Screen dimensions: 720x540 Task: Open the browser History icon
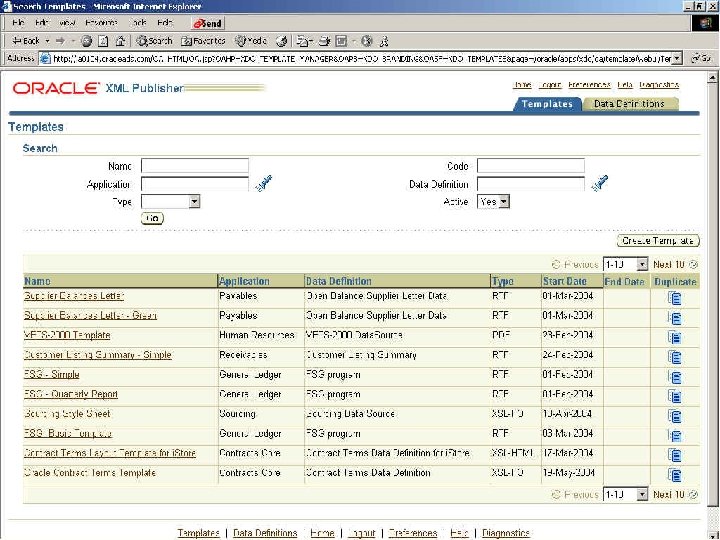click(281, 41)
